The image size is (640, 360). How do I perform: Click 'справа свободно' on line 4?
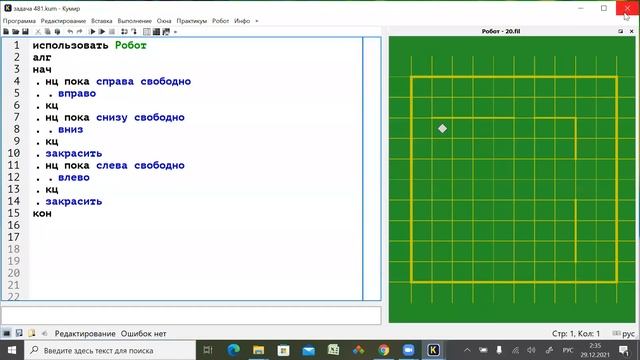pyautogui.click(x=144, y=81)
